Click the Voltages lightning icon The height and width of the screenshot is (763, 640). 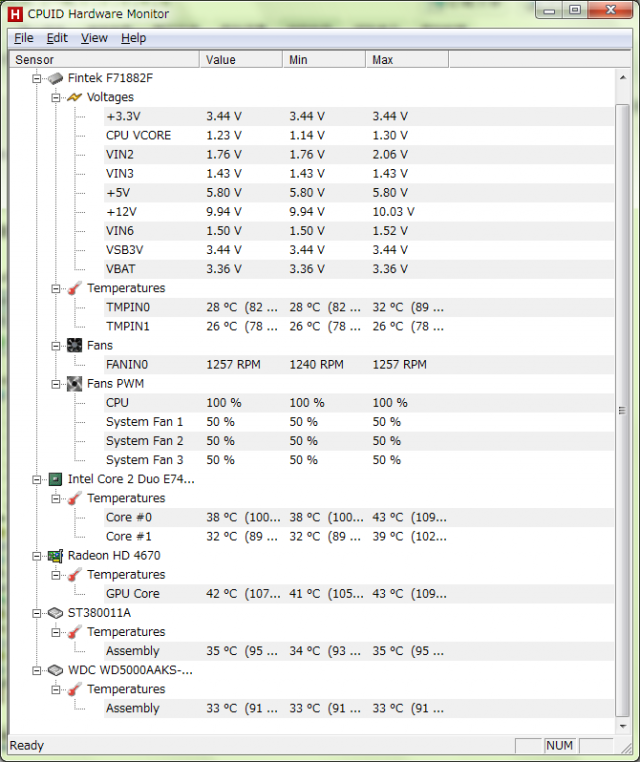[74, 97]
